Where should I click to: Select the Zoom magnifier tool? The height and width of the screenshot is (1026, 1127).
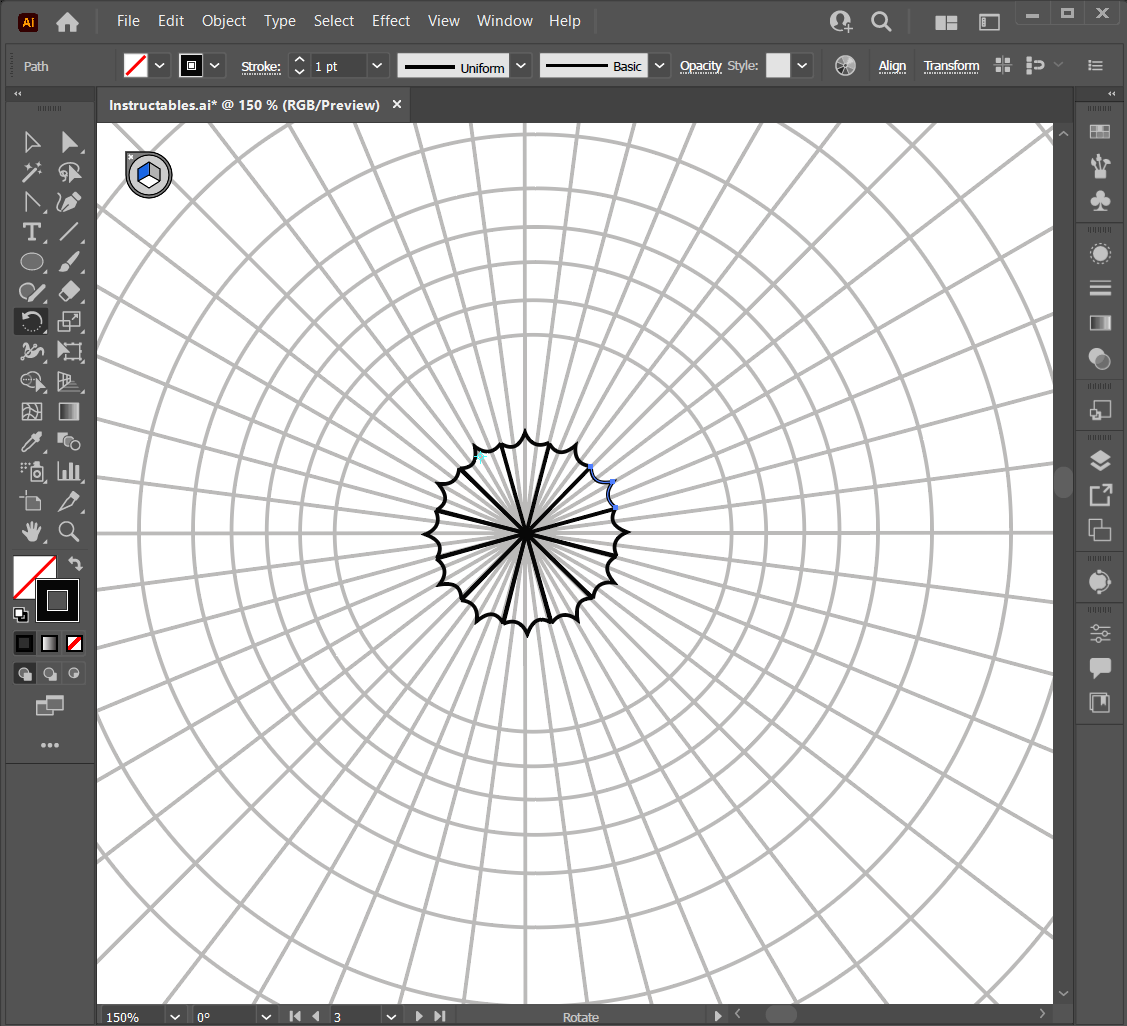pyautogui.click(x=69, y=531)
